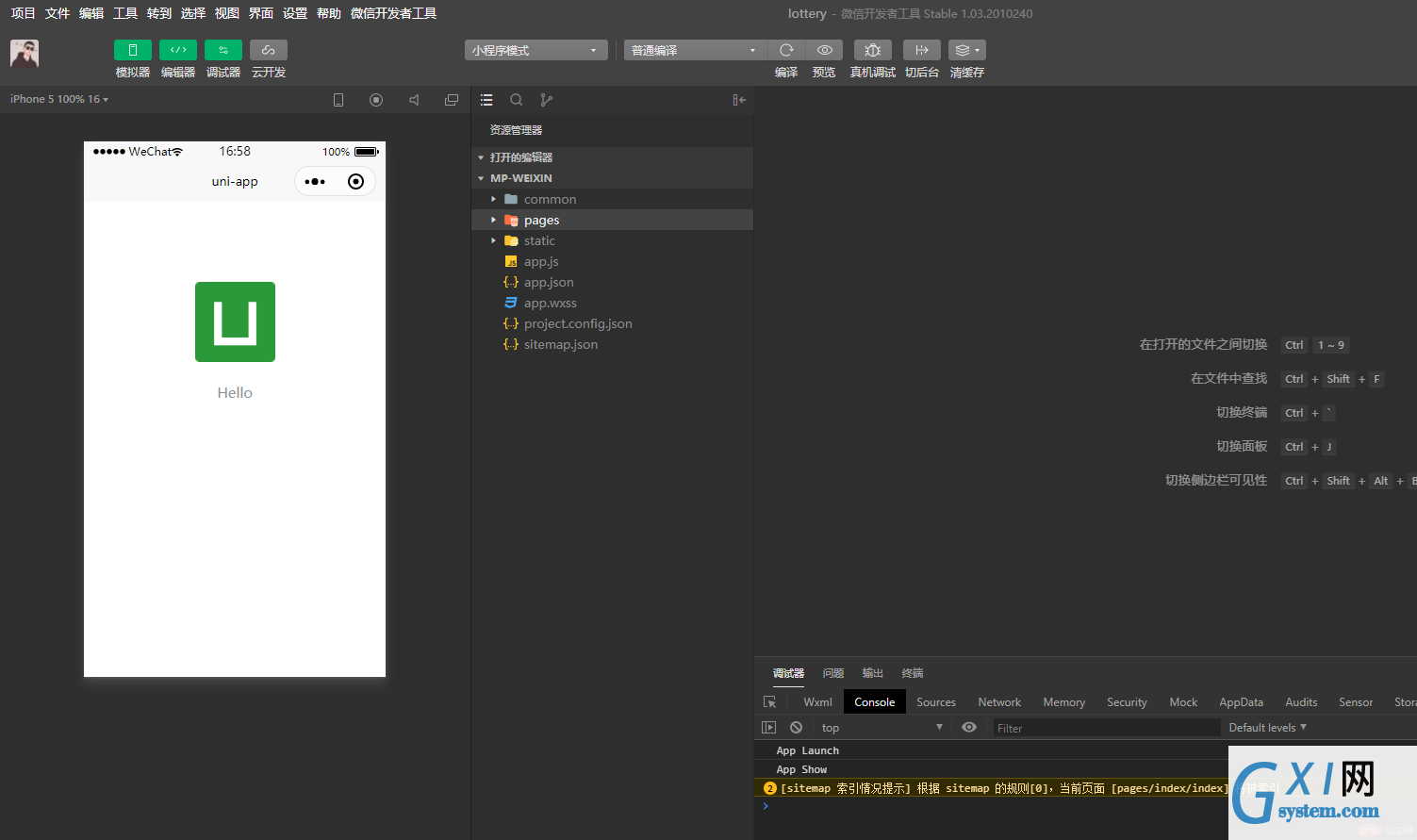This screenshot has height=840, width=1417.
Task: Click the console Filter input field
Action: [x=1107, y=728]
